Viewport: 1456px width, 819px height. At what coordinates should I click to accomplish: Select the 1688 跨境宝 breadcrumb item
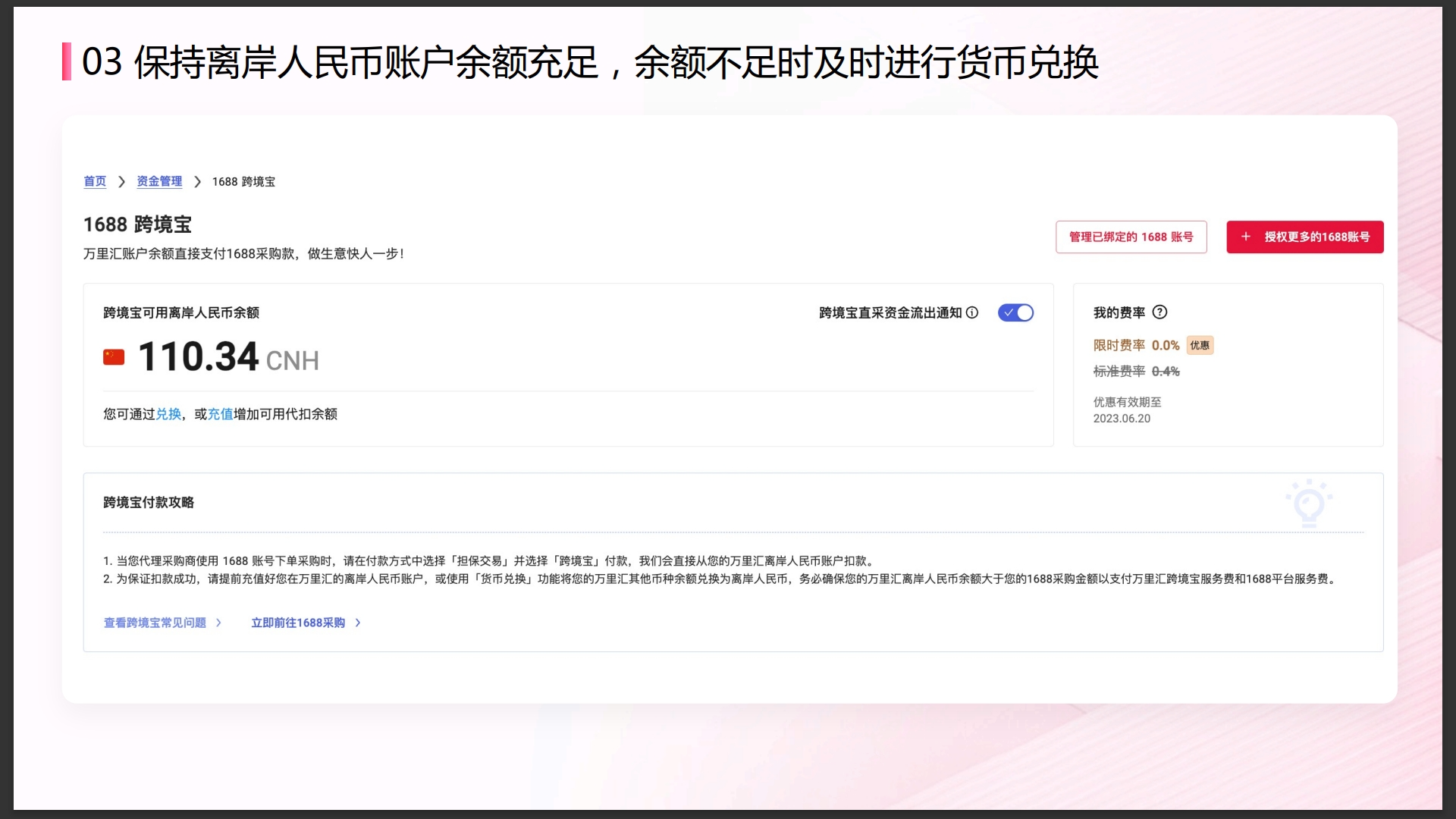point(244,181)
